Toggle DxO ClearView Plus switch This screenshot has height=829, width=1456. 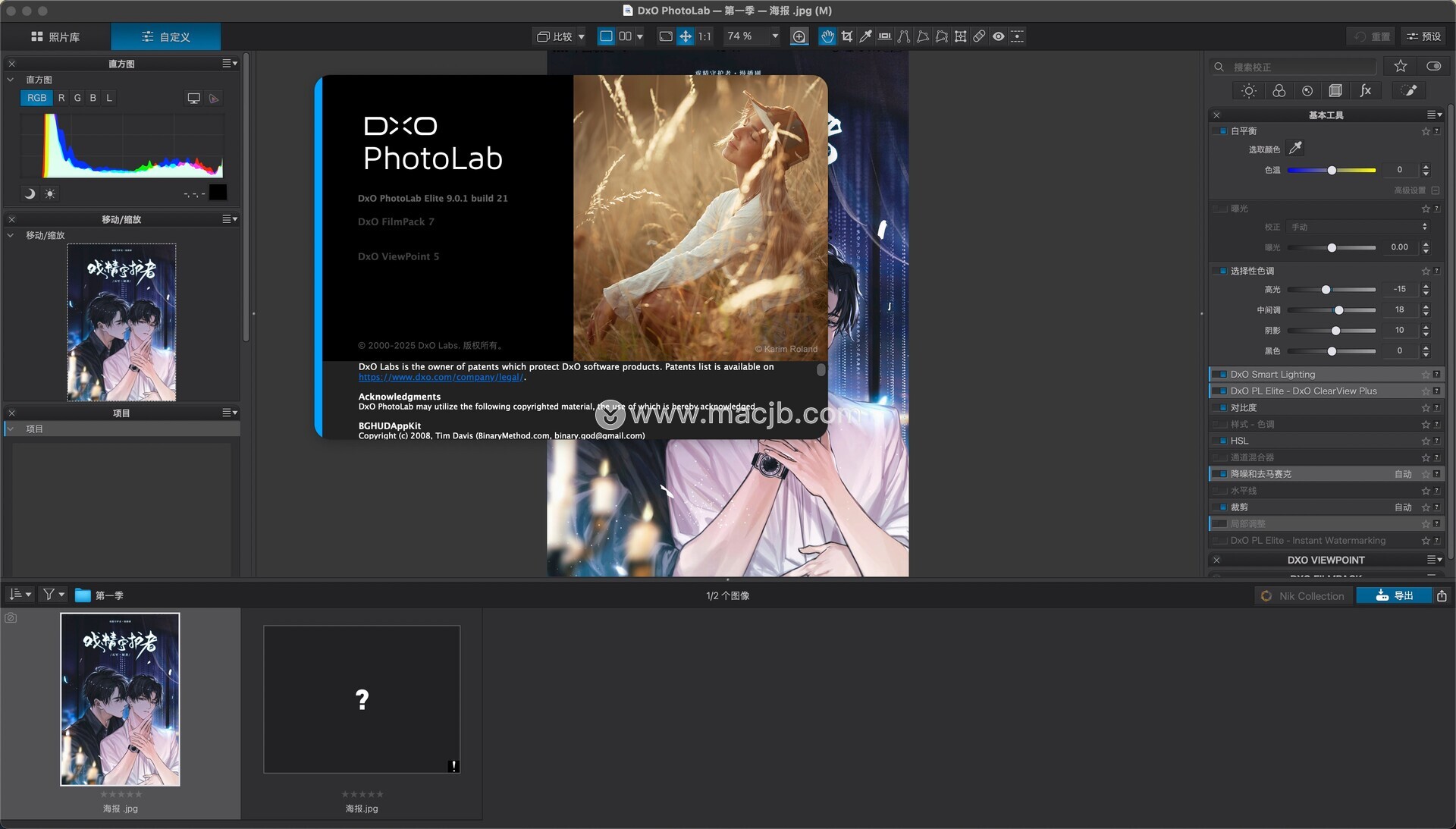point(1220,391)
